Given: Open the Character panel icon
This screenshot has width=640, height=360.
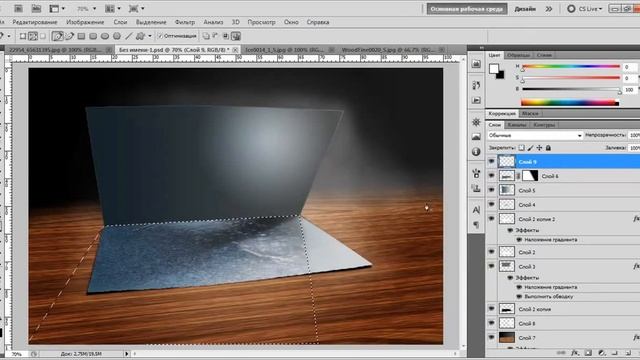Looking at the screenshot, I should 476,210.
